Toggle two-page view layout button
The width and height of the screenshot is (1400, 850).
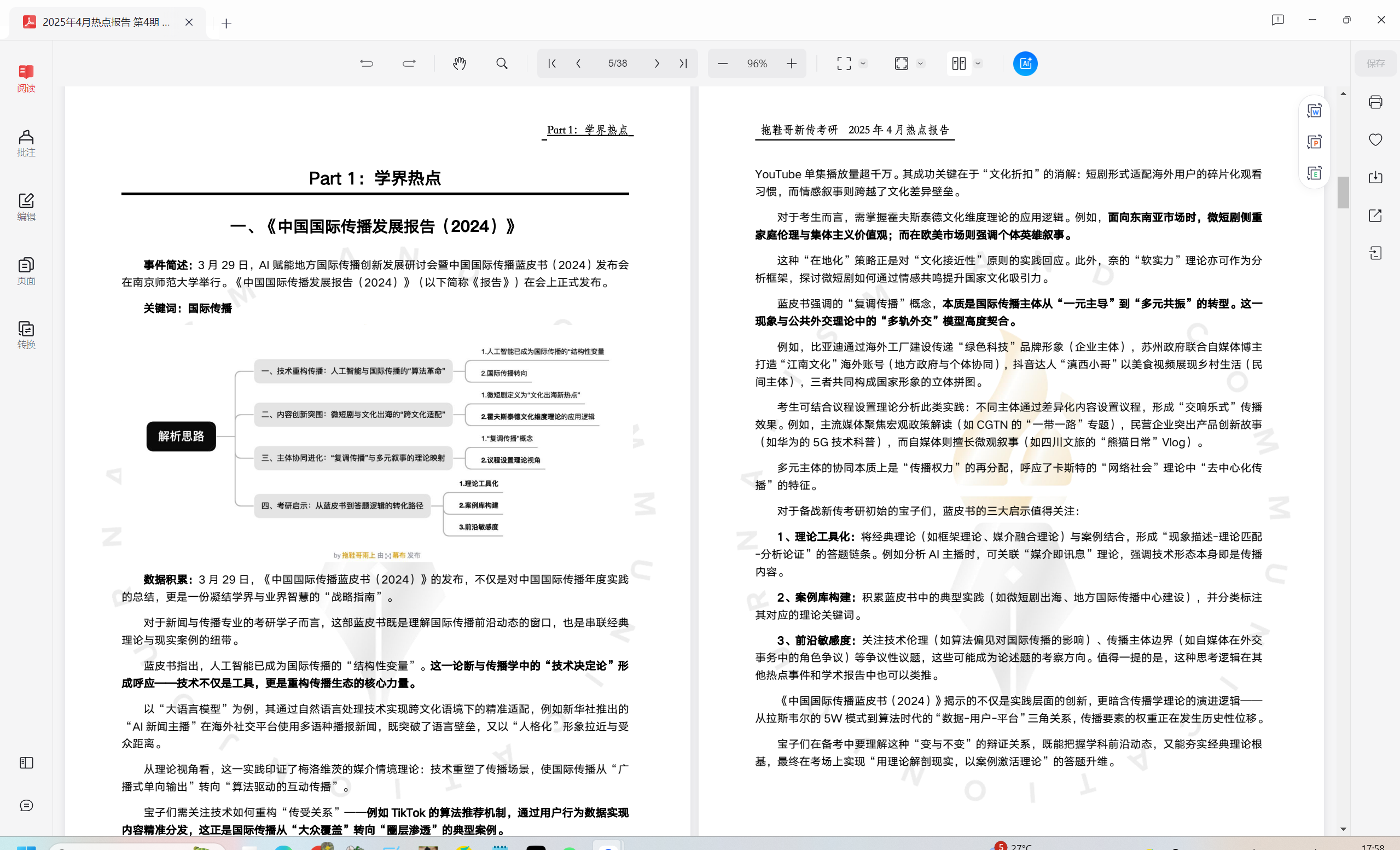[x=958, y=63]
